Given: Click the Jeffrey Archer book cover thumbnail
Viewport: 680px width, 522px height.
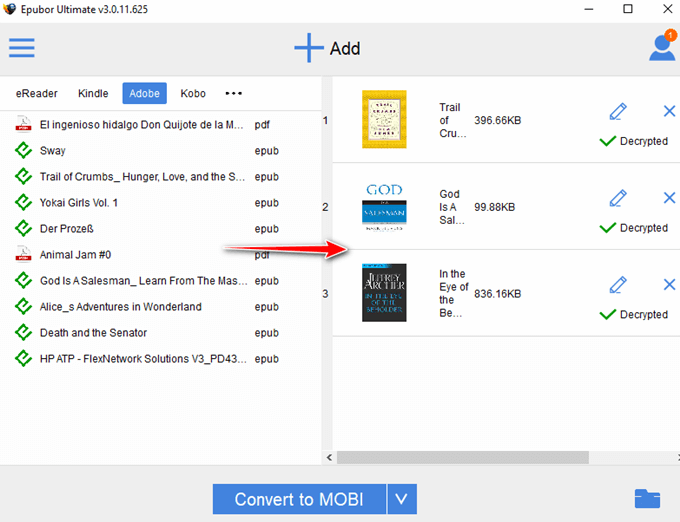Looking at the screenshot, I should coord(384,293).
